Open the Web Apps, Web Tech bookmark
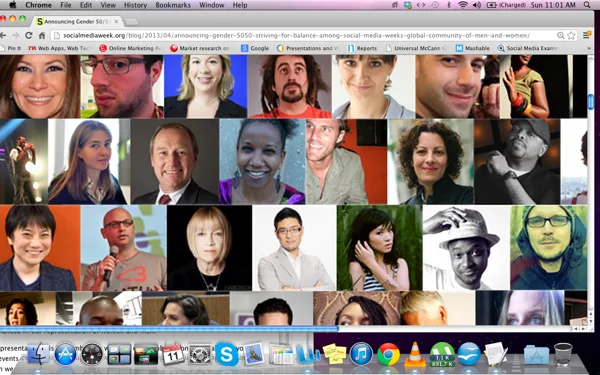The height and width of the screenshot is (375, 600). pos(60,48)
